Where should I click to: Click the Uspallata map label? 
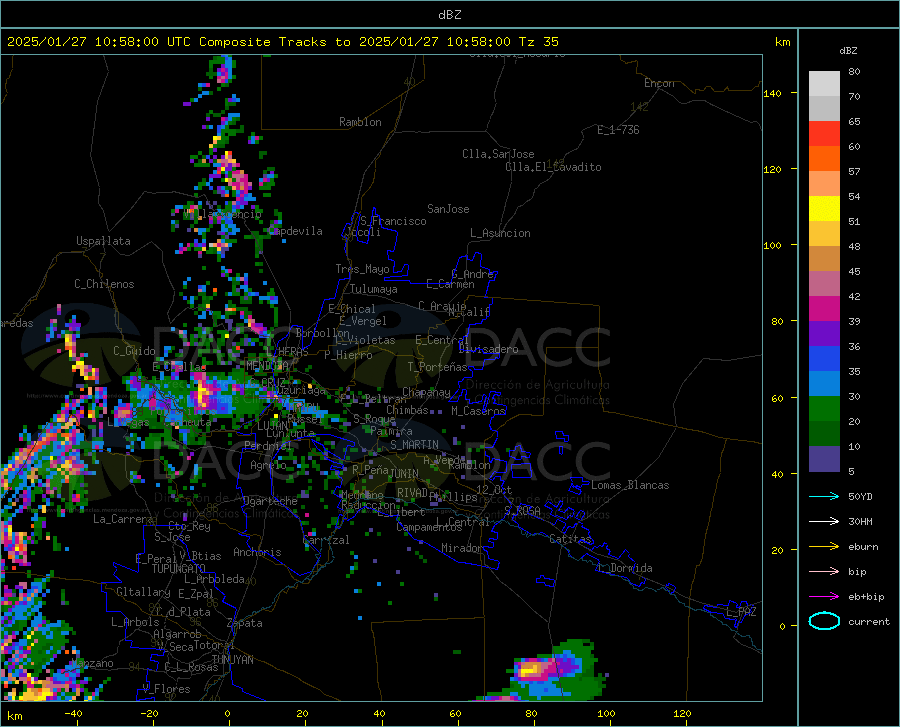[x=103, y=241]
